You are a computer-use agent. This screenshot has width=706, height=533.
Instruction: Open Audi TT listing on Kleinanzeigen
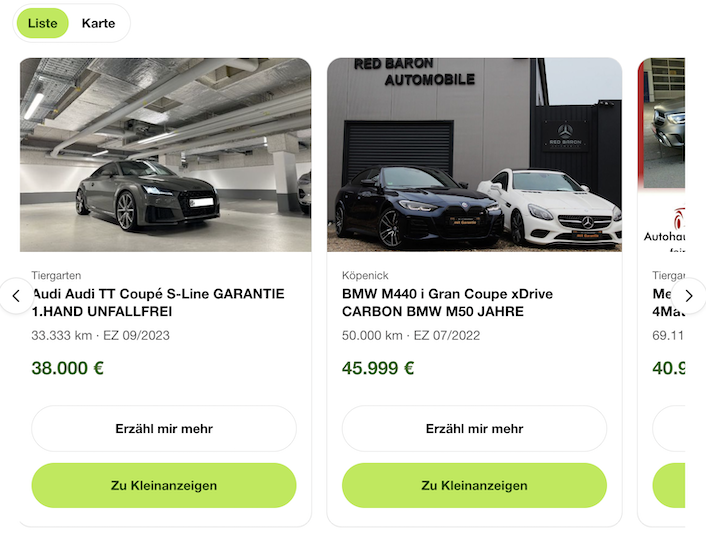click(x=164, y=486)
